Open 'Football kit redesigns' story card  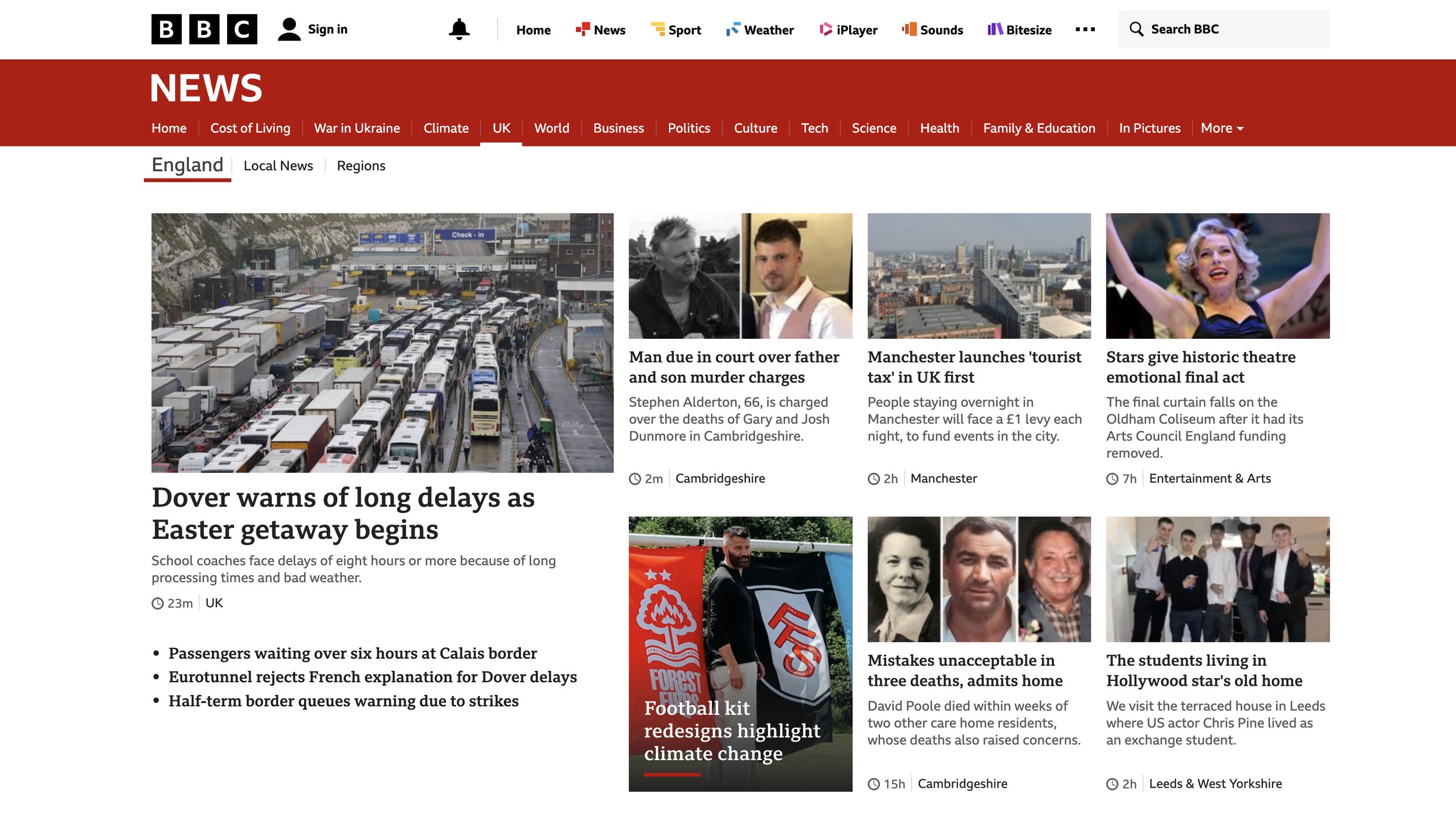click(x=740, y=654)
